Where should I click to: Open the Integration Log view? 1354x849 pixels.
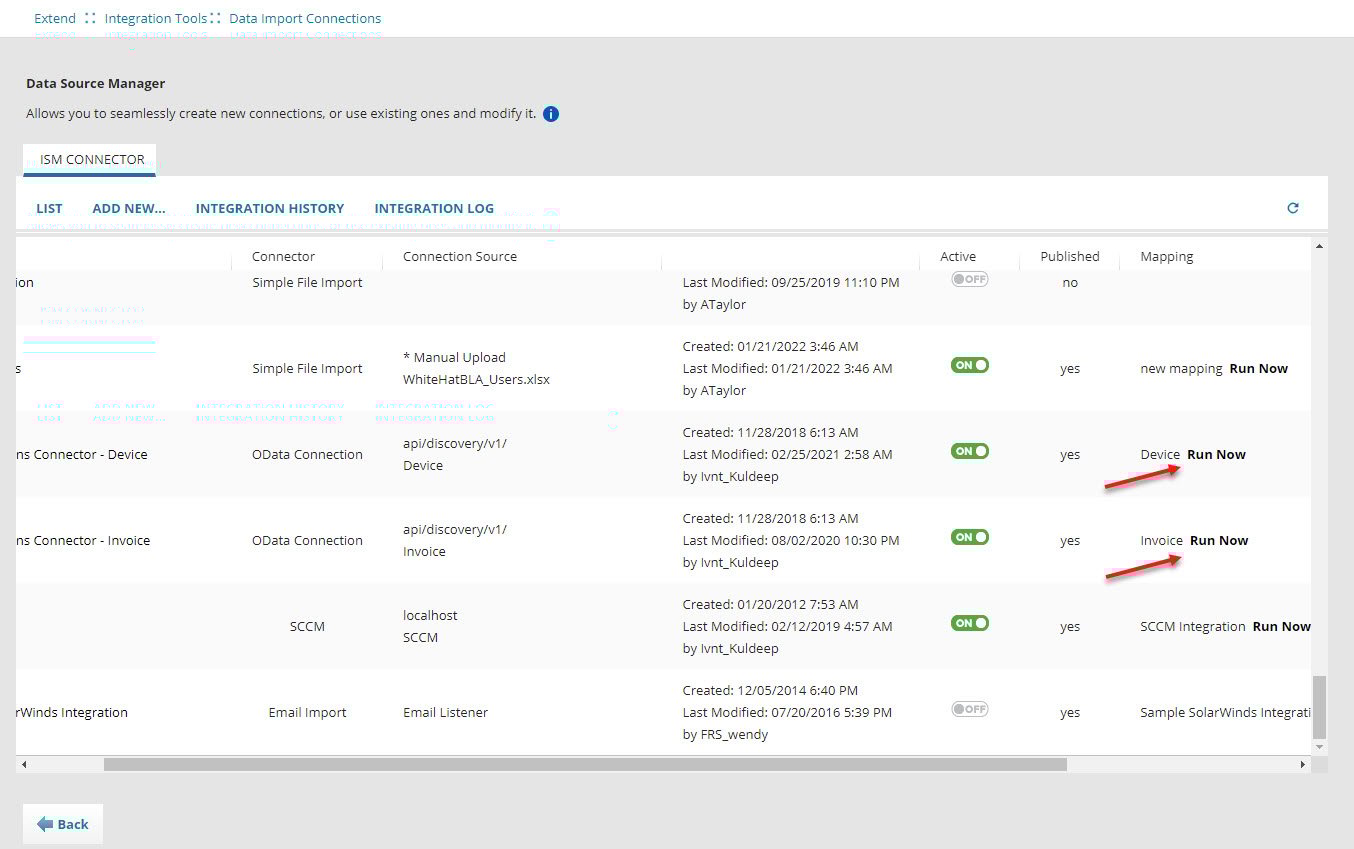434,209
